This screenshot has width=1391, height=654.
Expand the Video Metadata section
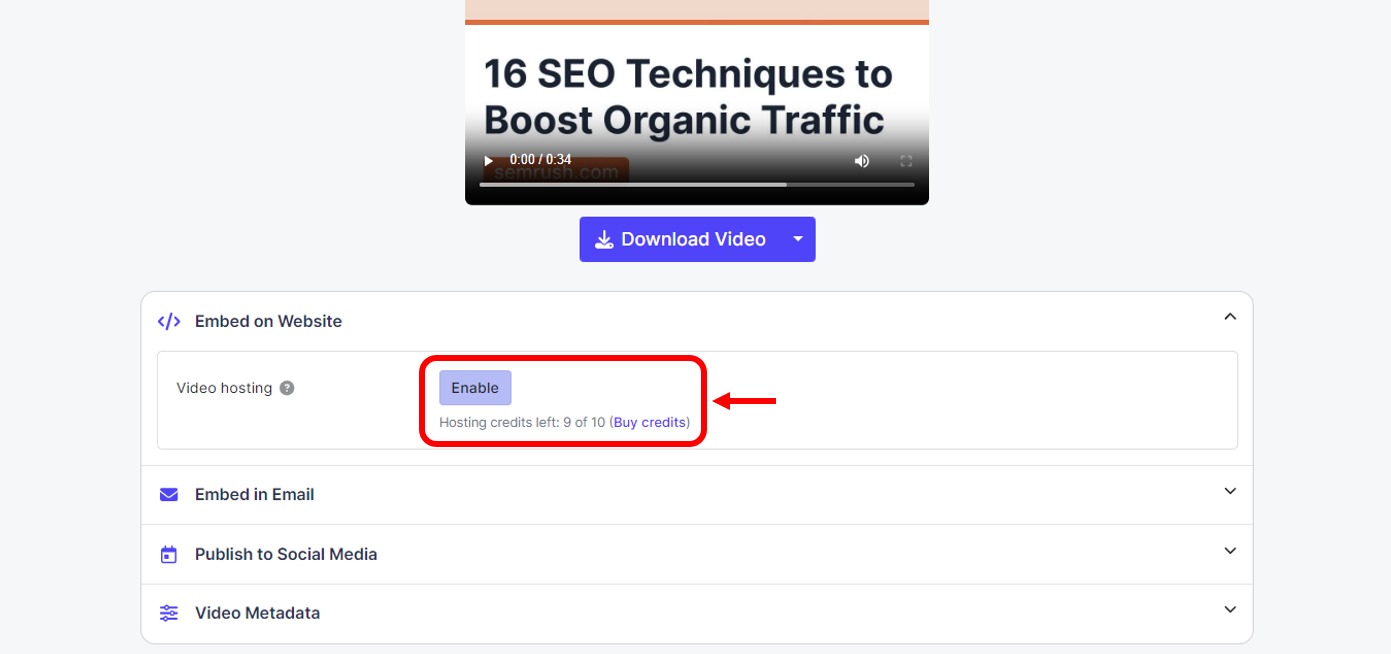[x=1229, y=609]
